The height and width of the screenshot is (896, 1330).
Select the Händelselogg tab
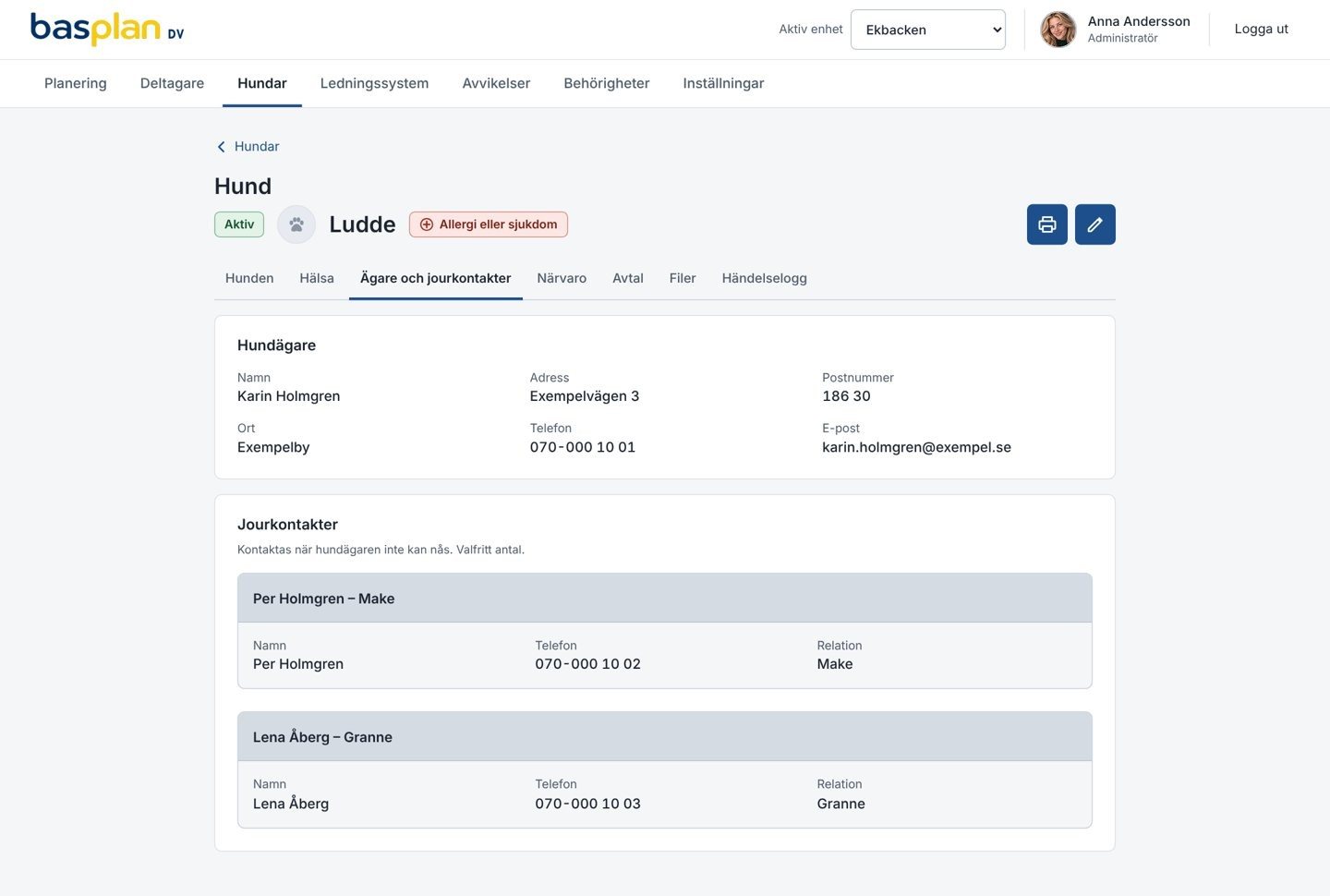point(764,278)
